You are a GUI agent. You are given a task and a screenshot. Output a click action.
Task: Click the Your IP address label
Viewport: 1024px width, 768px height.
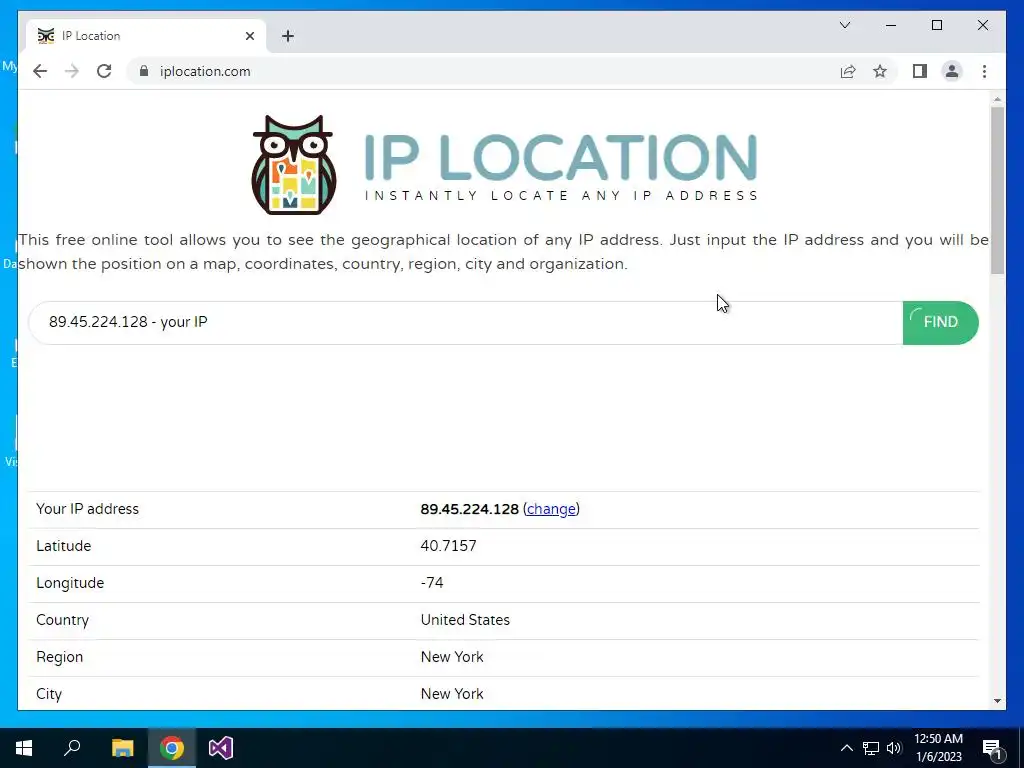[88, 509]
